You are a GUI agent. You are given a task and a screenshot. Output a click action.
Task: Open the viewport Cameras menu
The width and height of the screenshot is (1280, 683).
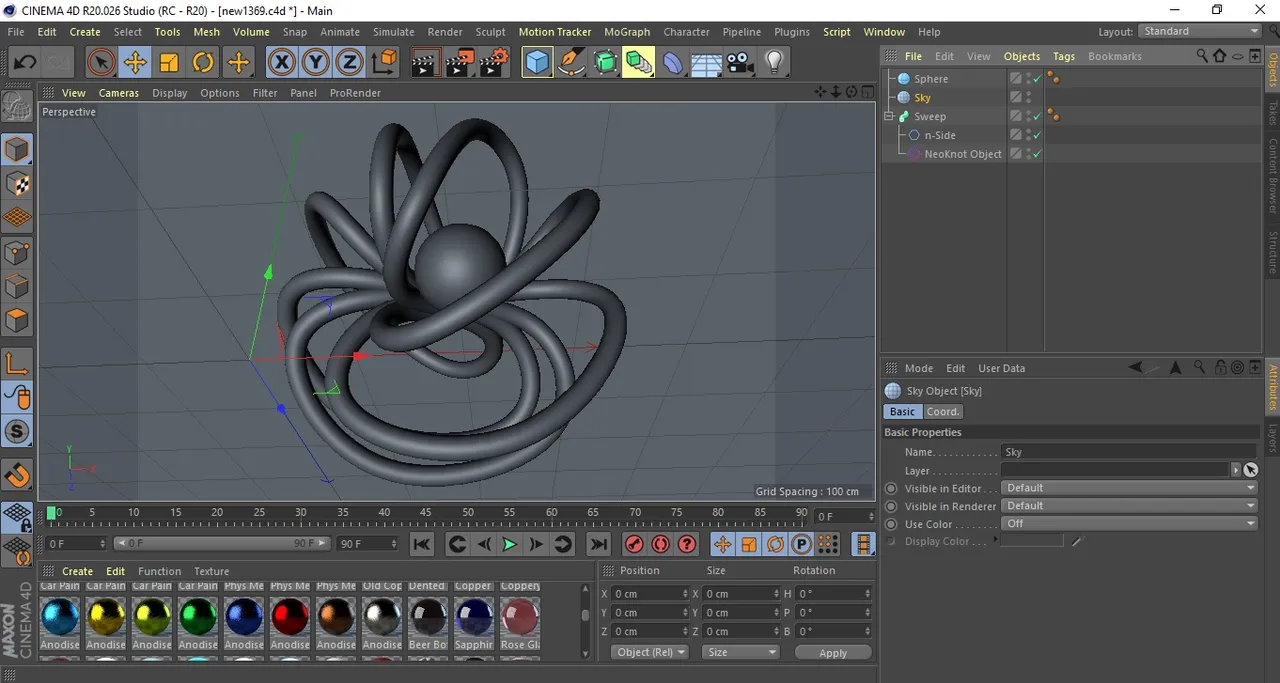(119, 93)
